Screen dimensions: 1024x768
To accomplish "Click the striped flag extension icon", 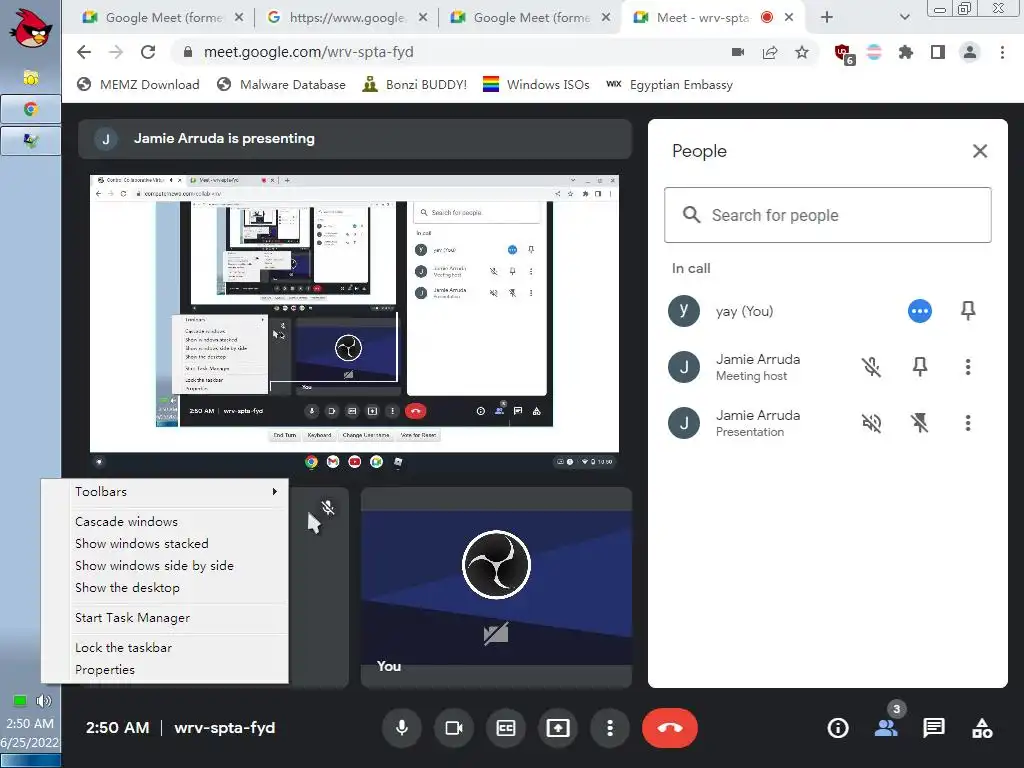I will 874,52.
